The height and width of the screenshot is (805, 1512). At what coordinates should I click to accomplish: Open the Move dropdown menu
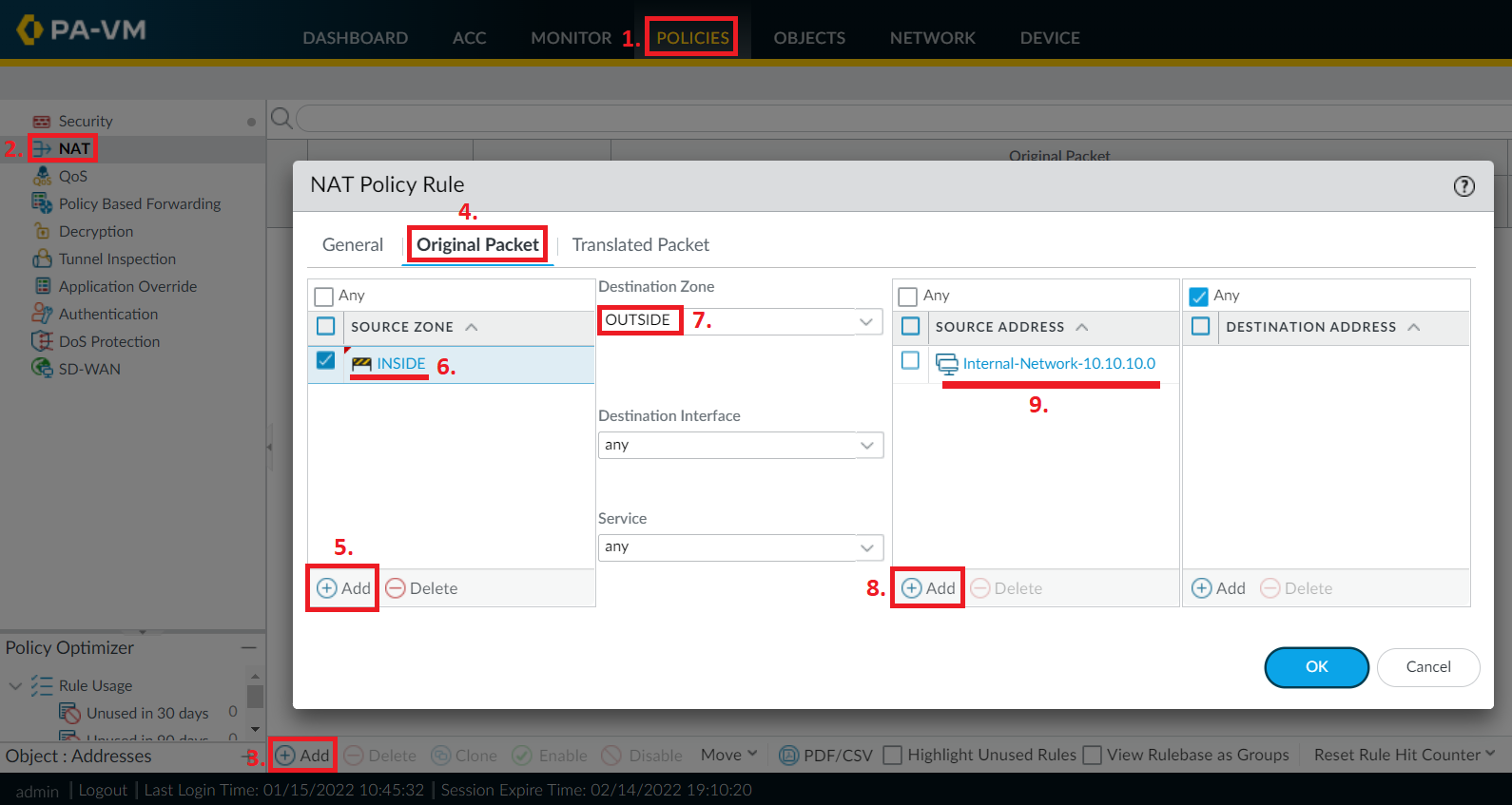pos(729,755)
